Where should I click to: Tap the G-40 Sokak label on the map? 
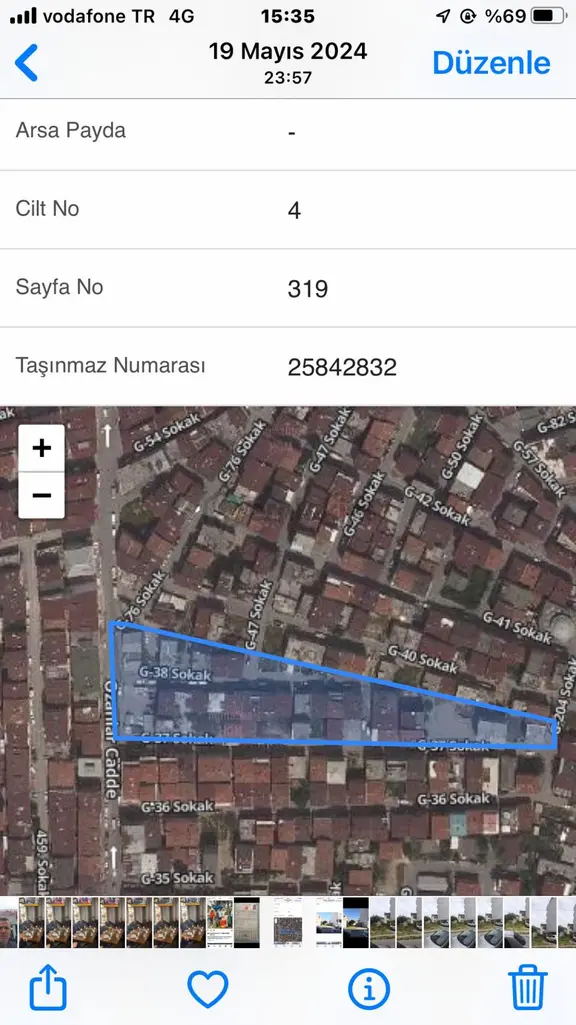pyautogui.click(x=422, y=659)
